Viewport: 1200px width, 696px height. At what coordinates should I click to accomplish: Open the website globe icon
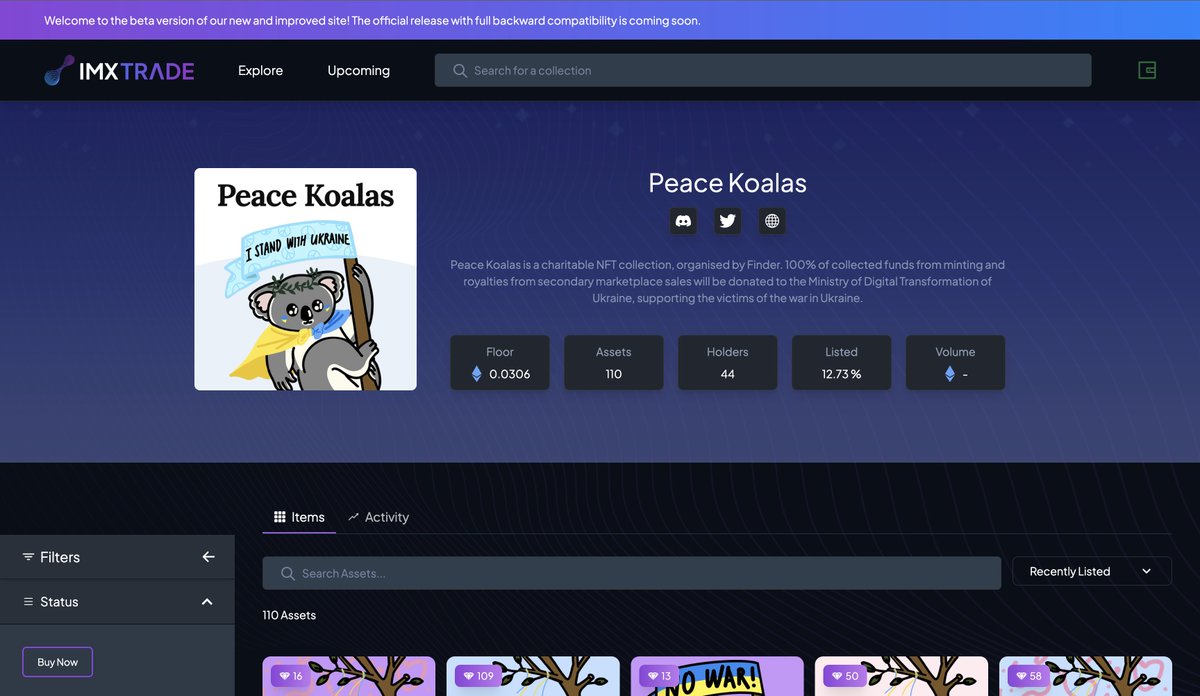tap(772, 221)
